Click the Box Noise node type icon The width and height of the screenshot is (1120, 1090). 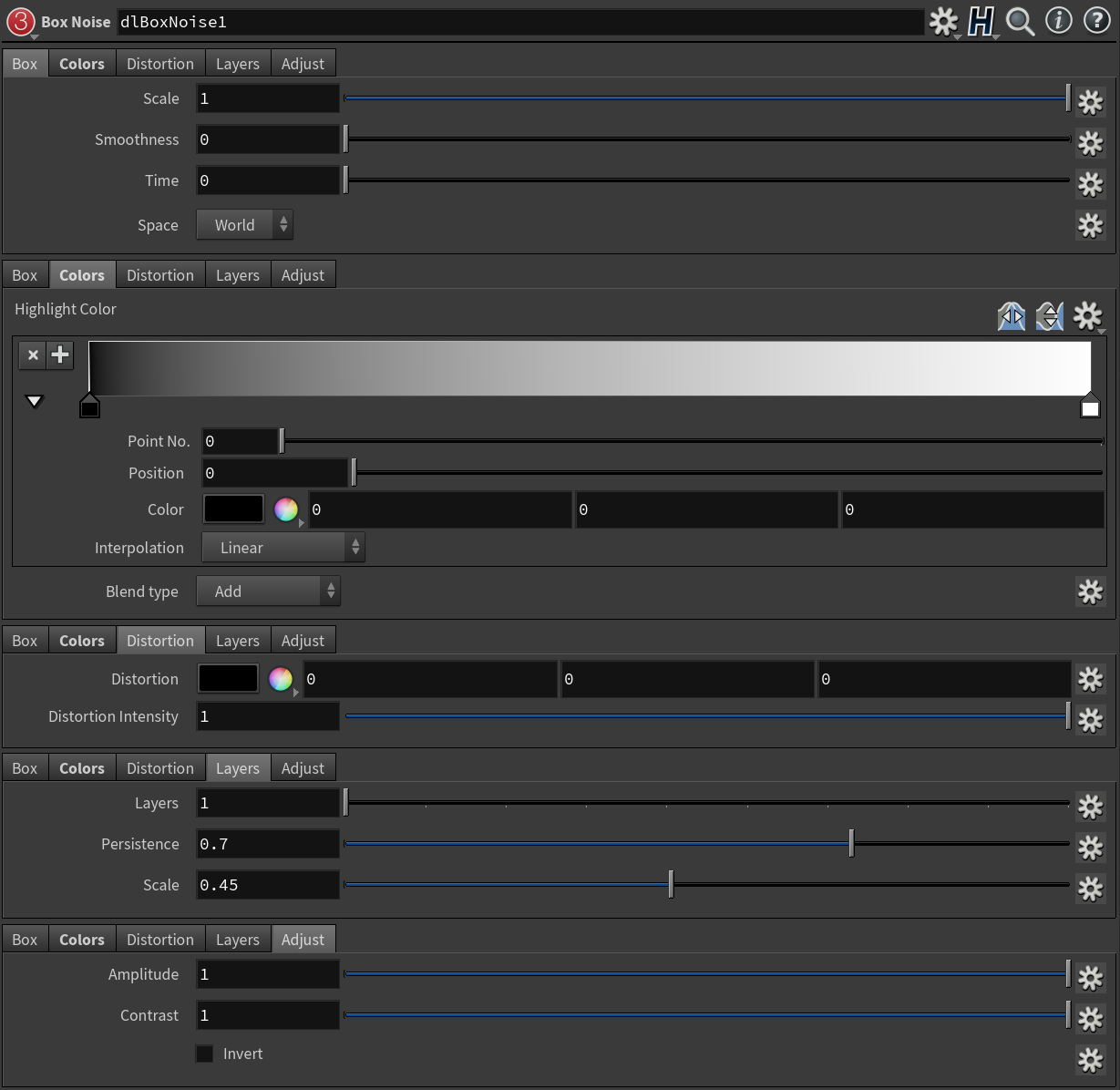point(20,21)
